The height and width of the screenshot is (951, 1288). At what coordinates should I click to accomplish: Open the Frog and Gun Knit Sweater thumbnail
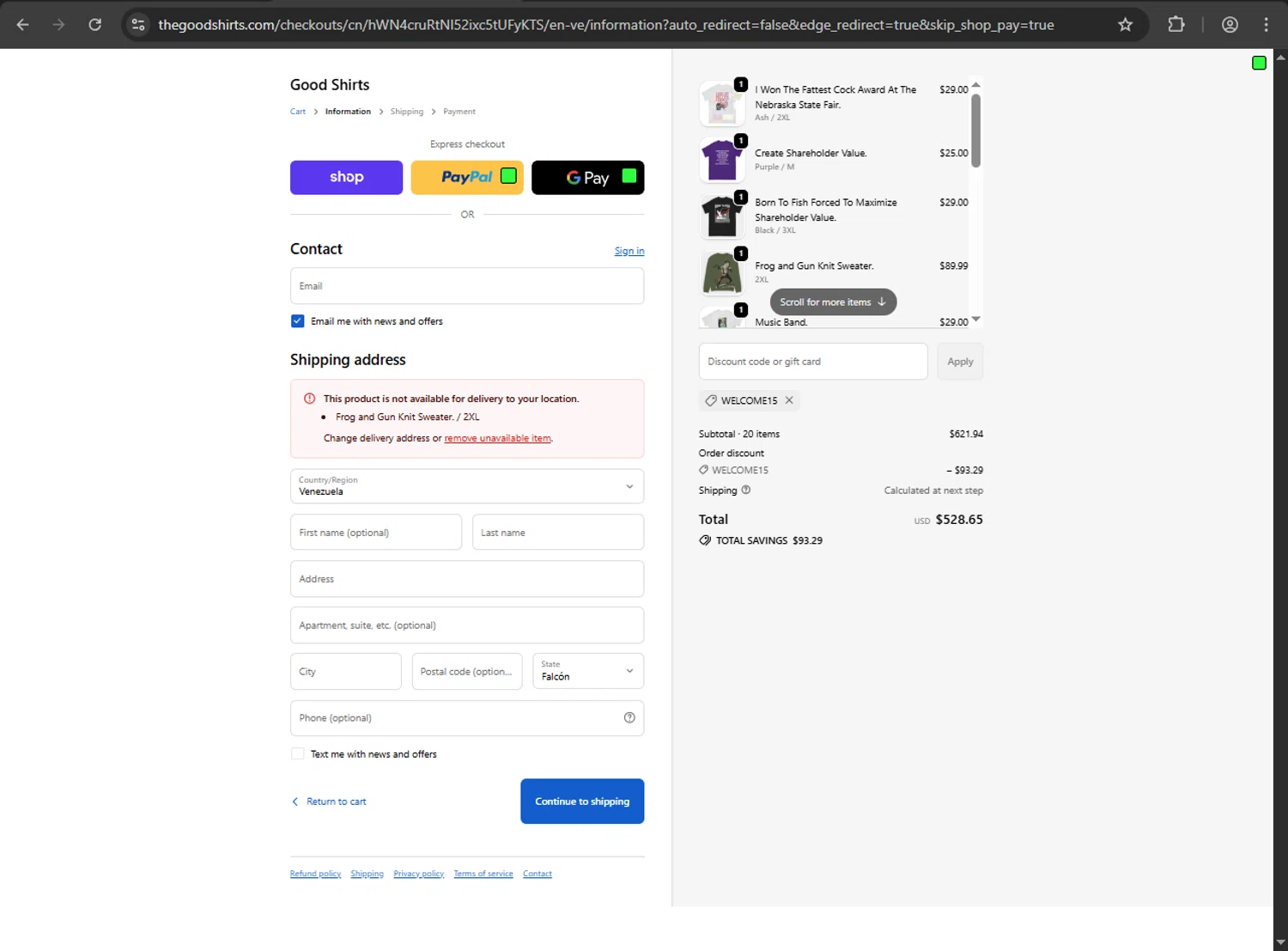[721, 272]
